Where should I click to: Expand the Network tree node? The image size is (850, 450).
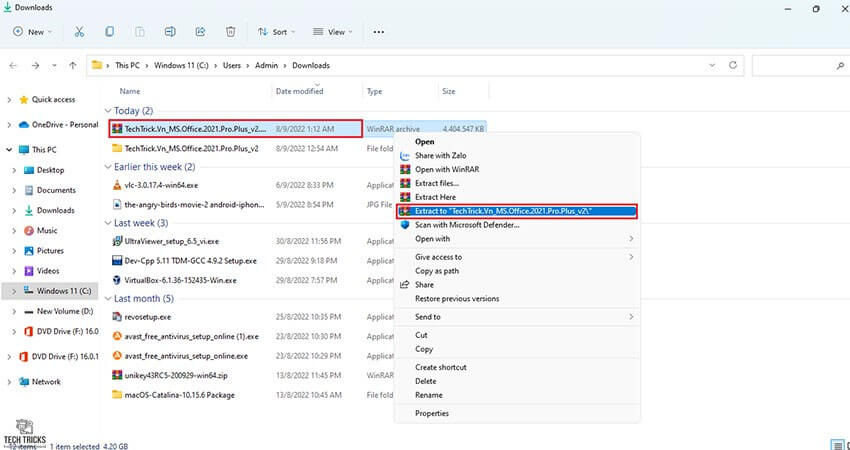pos(9,382)
